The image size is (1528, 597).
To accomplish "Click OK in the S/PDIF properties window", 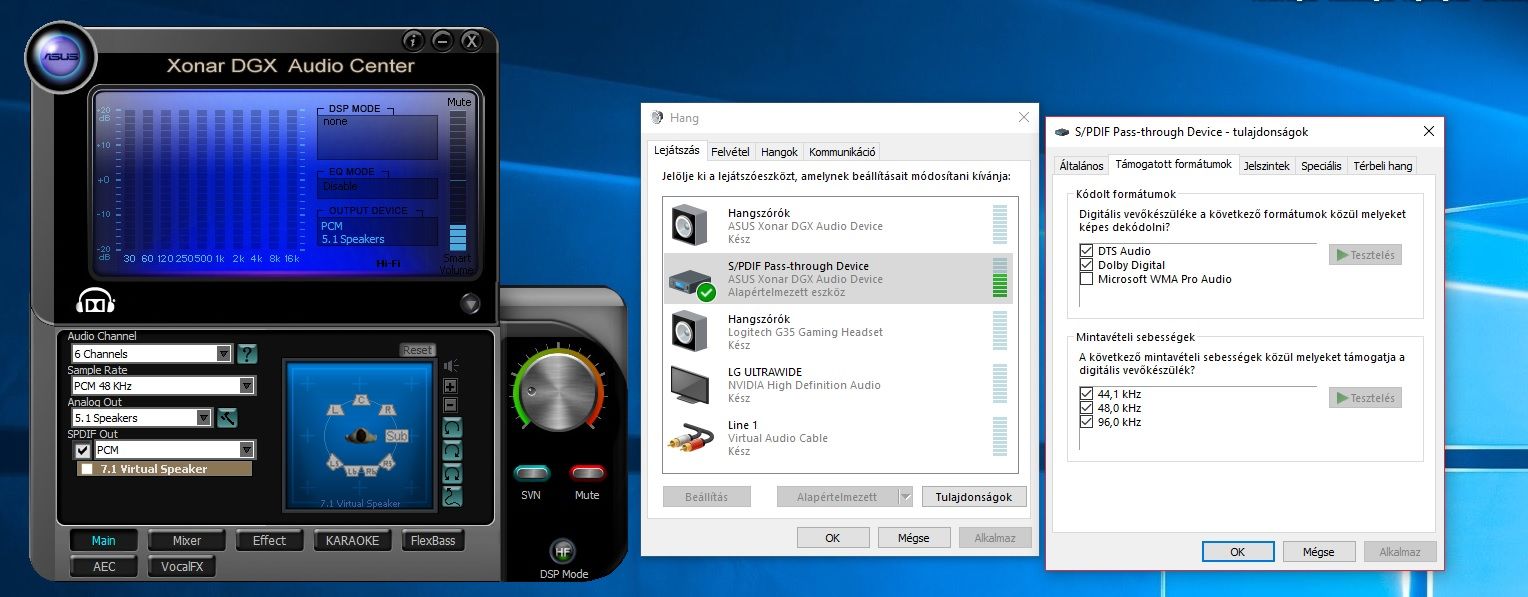I will click(x=1237, y=551).
